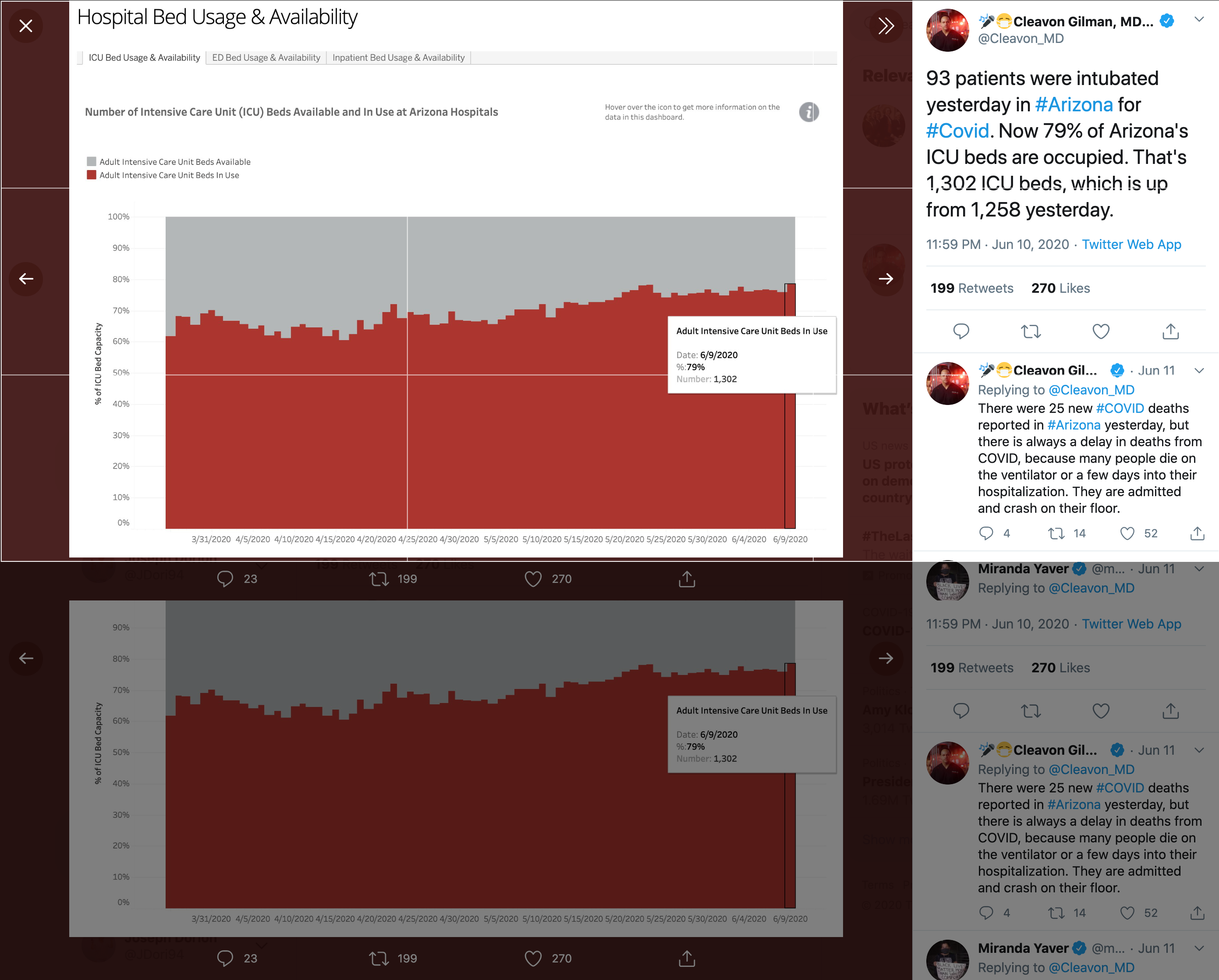Like the main tweet with the heart icon
Image resolution: width=1219 pixels, height=980 pixels.
(1101, 331)
